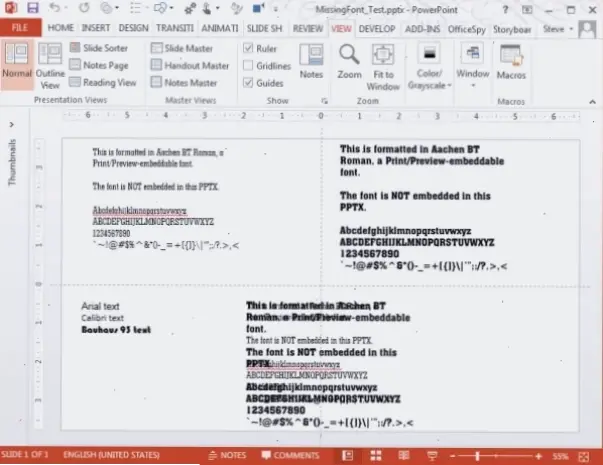This screenshot has width=603, height=465.
Task: Open the Handout Master view
Action: pos(190,66)
